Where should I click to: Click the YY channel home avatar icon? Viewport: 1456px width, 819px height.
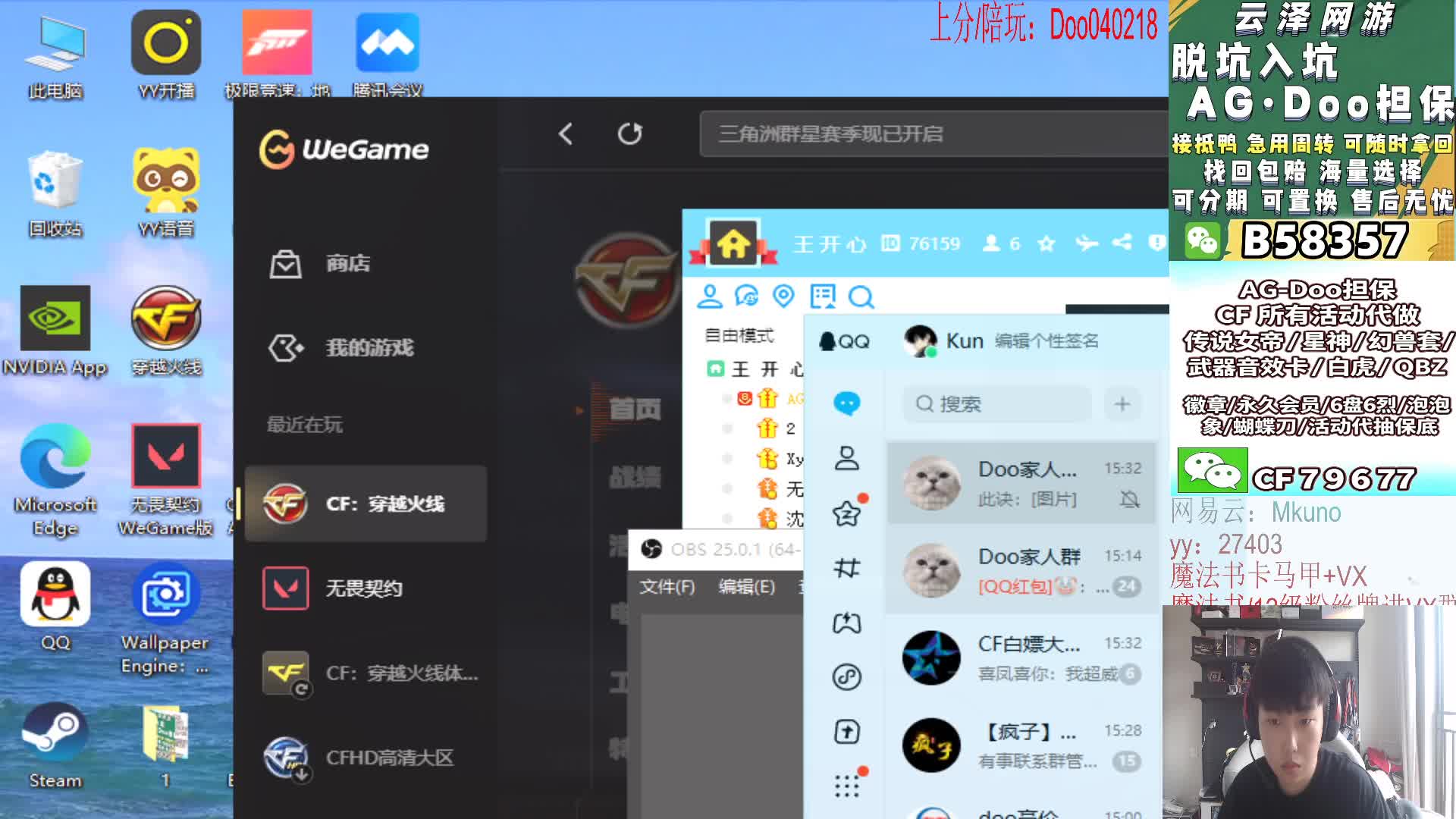733,243
